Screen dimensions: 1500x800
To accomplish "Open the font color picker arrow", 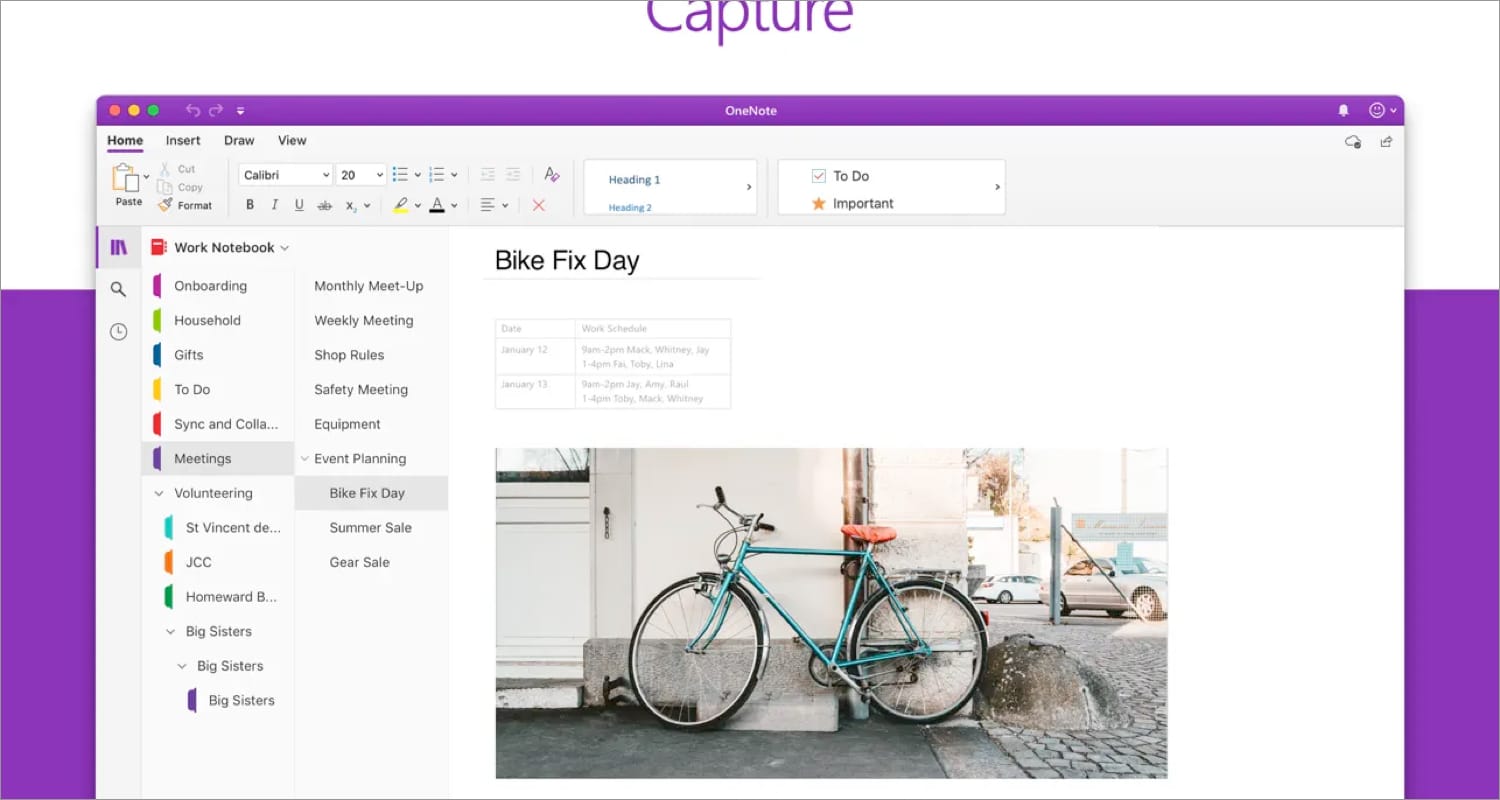I will point(454,206).
